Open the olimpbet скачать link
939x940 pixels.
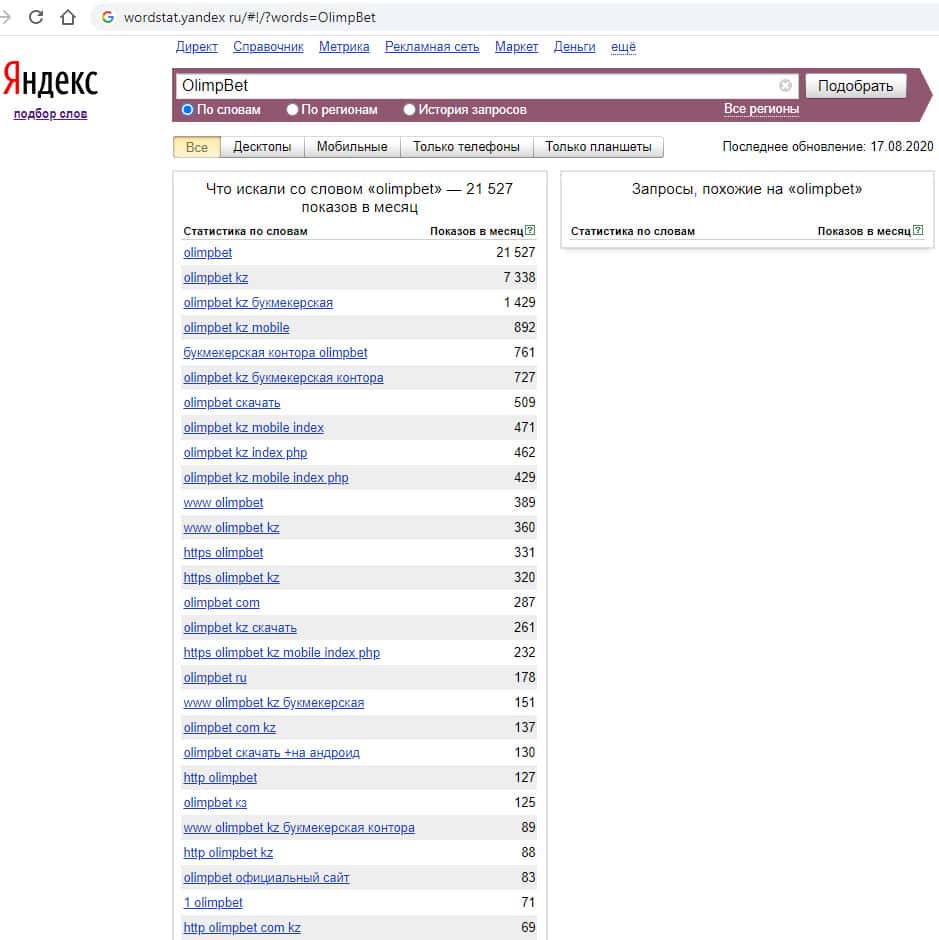[232, 403]
